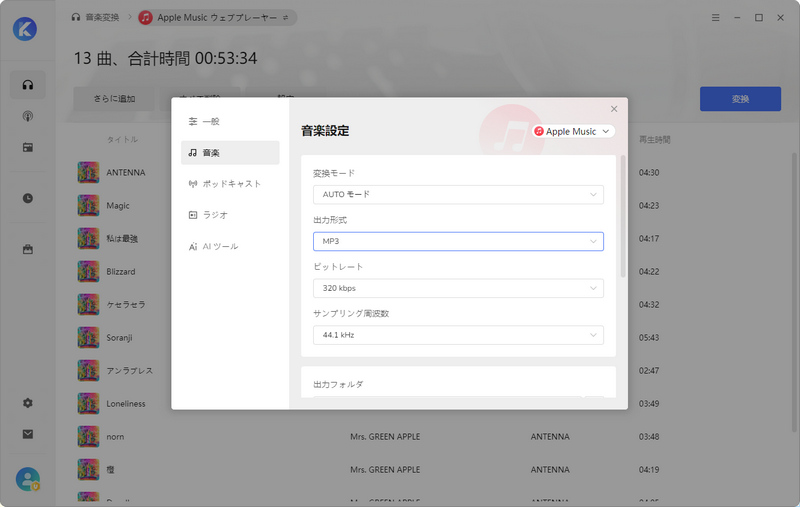Select the AI ツール settings tab
The image size is (800, 507).
tap(230, 246)
